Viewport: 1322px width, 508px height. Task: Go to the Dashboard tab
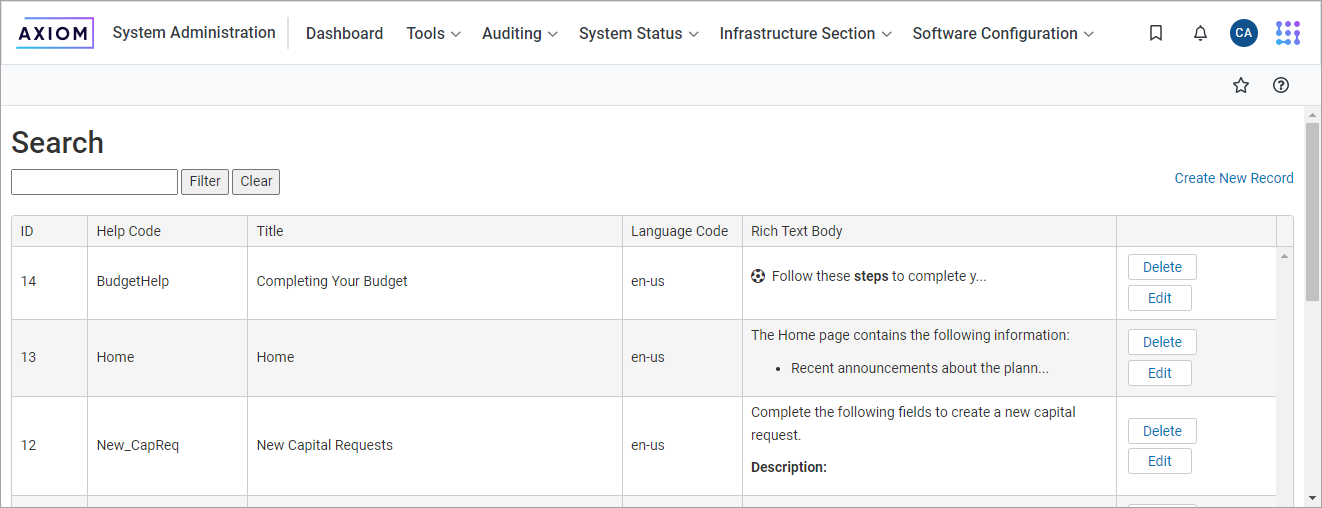(344, 33)
